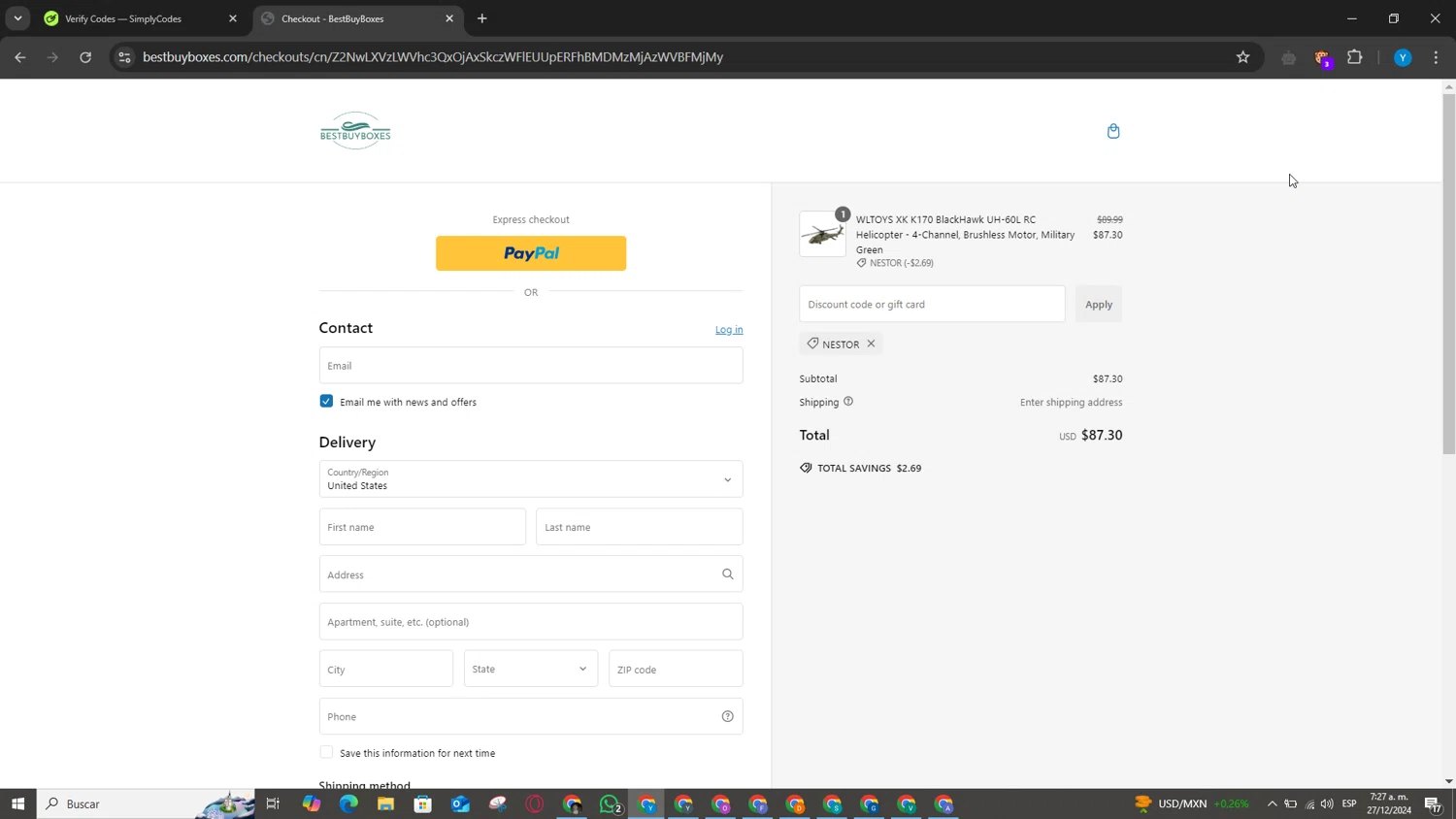
Task: Bookmark this page with the star icon
Action: pyautogui.click(x=1242, y=57)
